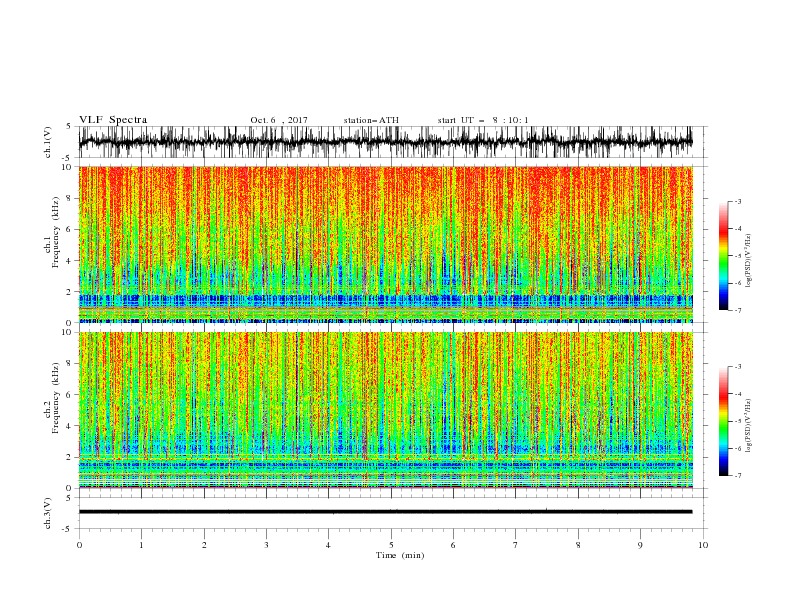Select the 'start UT = 8 : 10: 1' text

coord(483,120)
